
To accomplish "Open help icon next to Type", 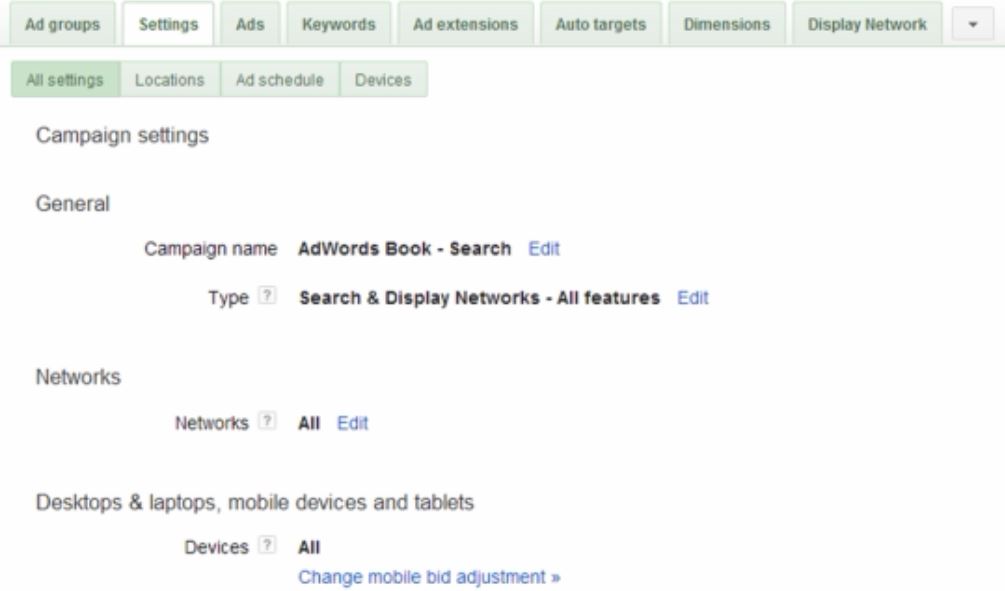I will pos(267,296).
